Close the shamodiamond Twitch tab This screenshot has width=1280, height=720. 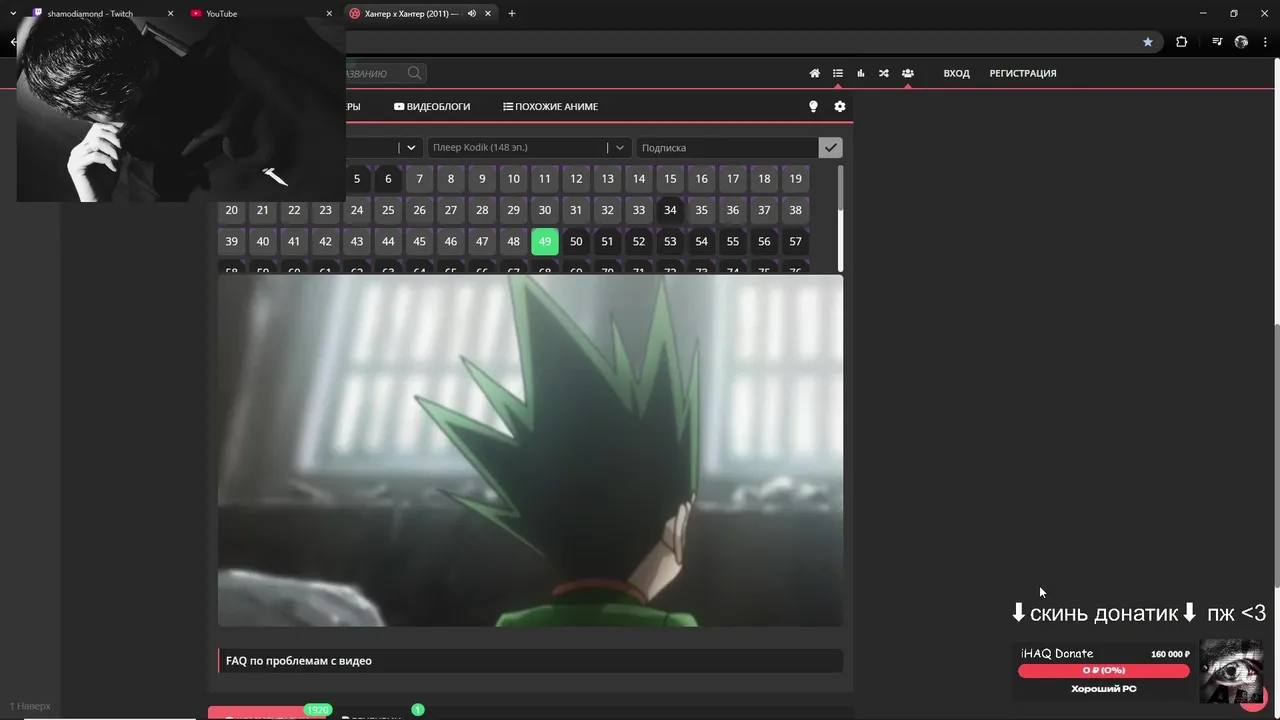tap(171, 14)
